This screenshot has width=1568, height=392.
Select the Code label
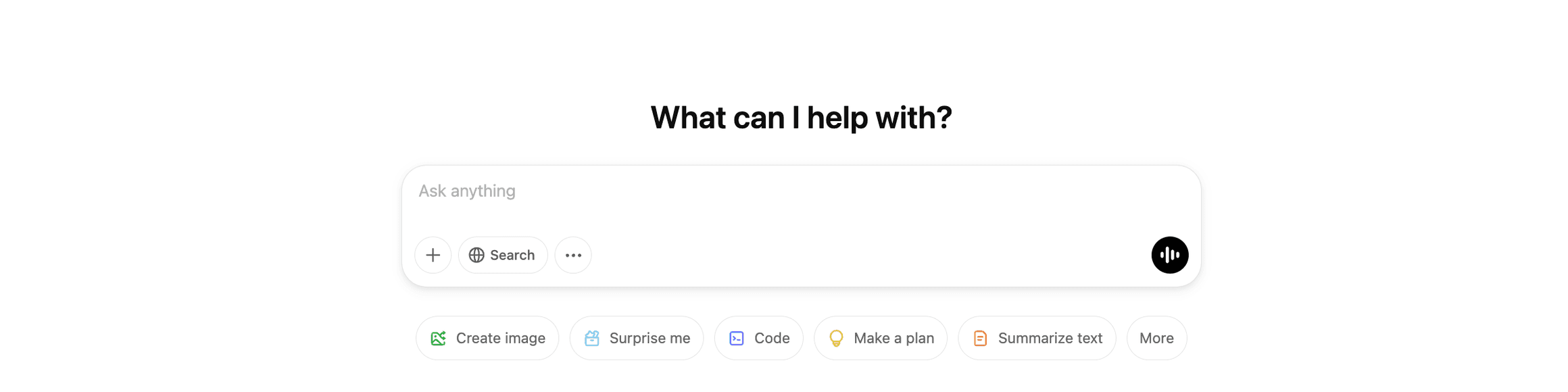(772, 338)
